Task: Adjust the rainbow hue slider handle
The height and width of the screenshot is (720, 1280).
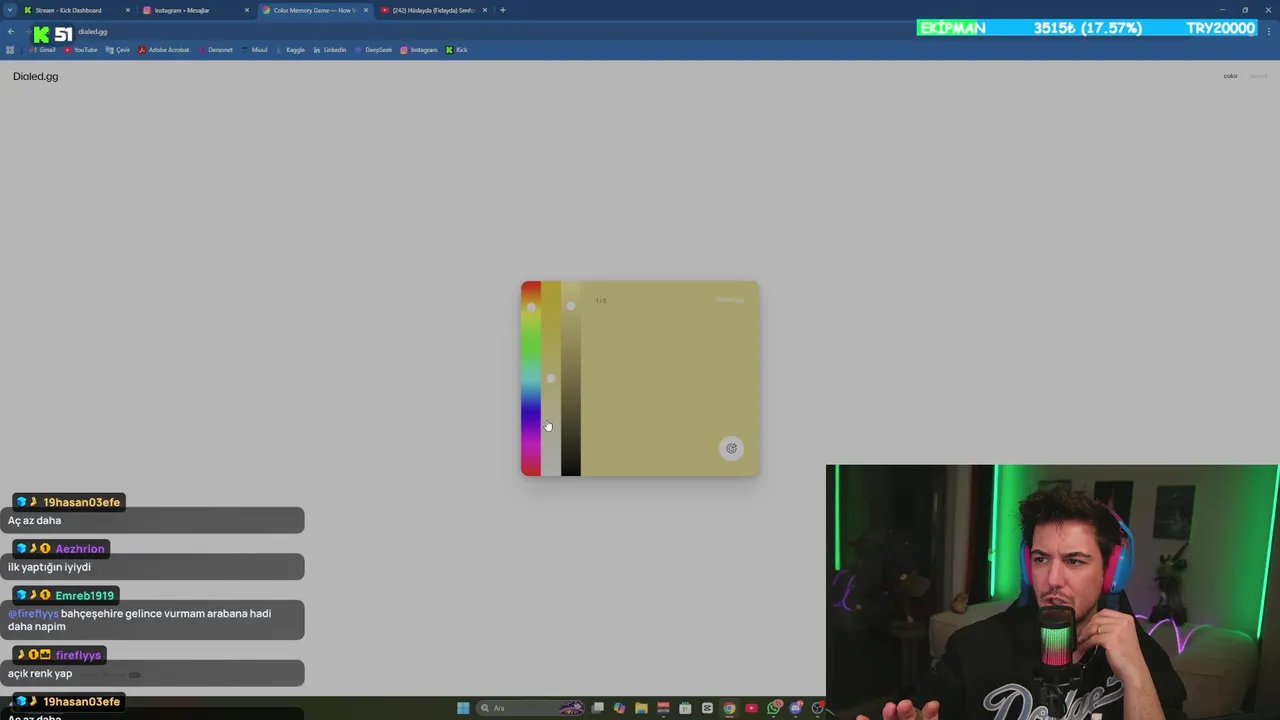Action: (x=531, y=307)
